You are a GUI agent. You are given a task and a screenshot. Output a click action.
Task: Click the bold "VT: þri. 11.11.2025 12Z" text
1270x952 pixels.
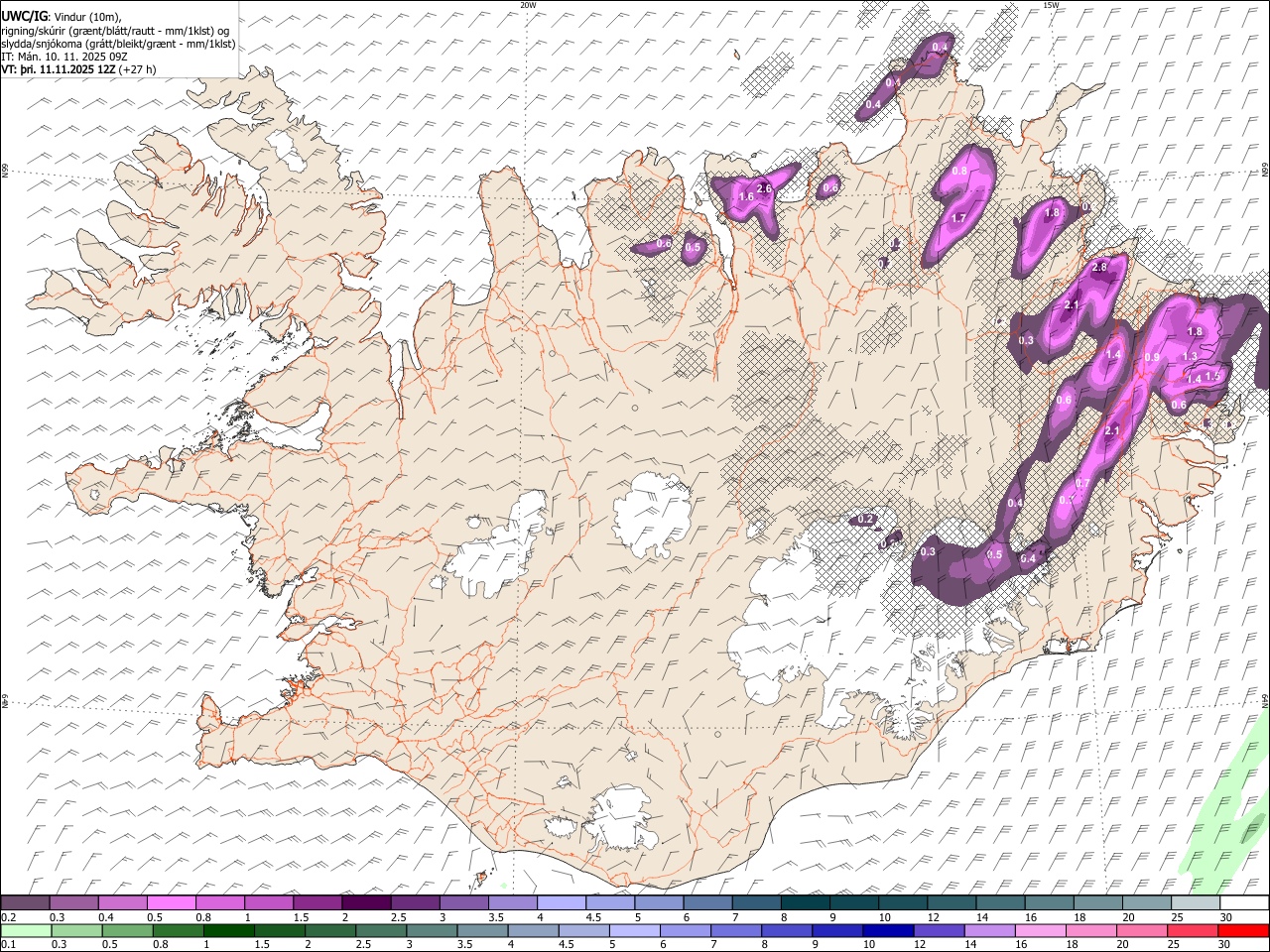pos(58,69)
